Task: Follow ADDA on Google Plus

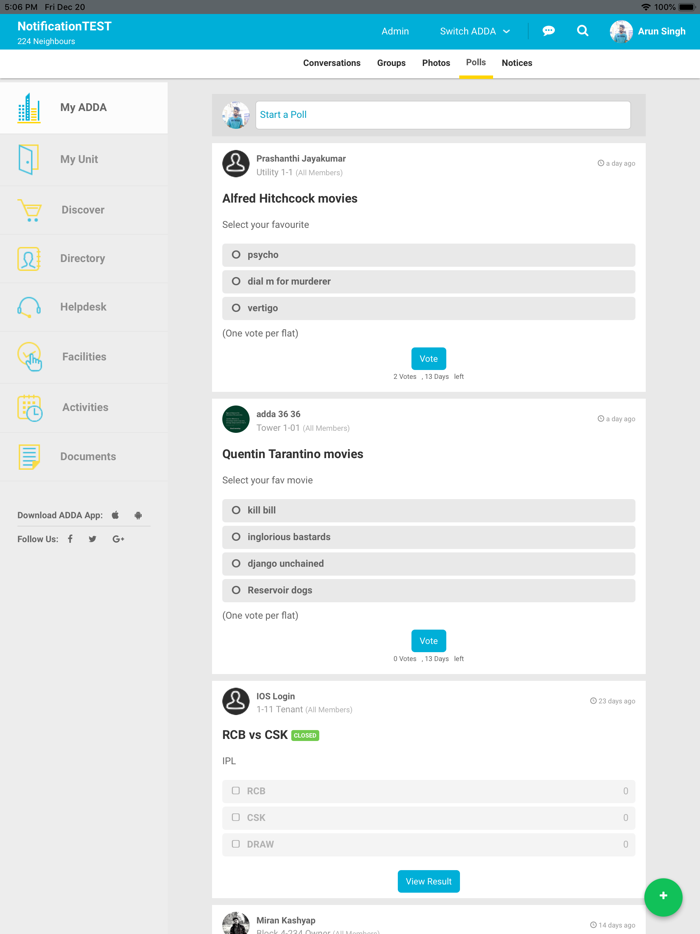Action: (x=118, y=539)
